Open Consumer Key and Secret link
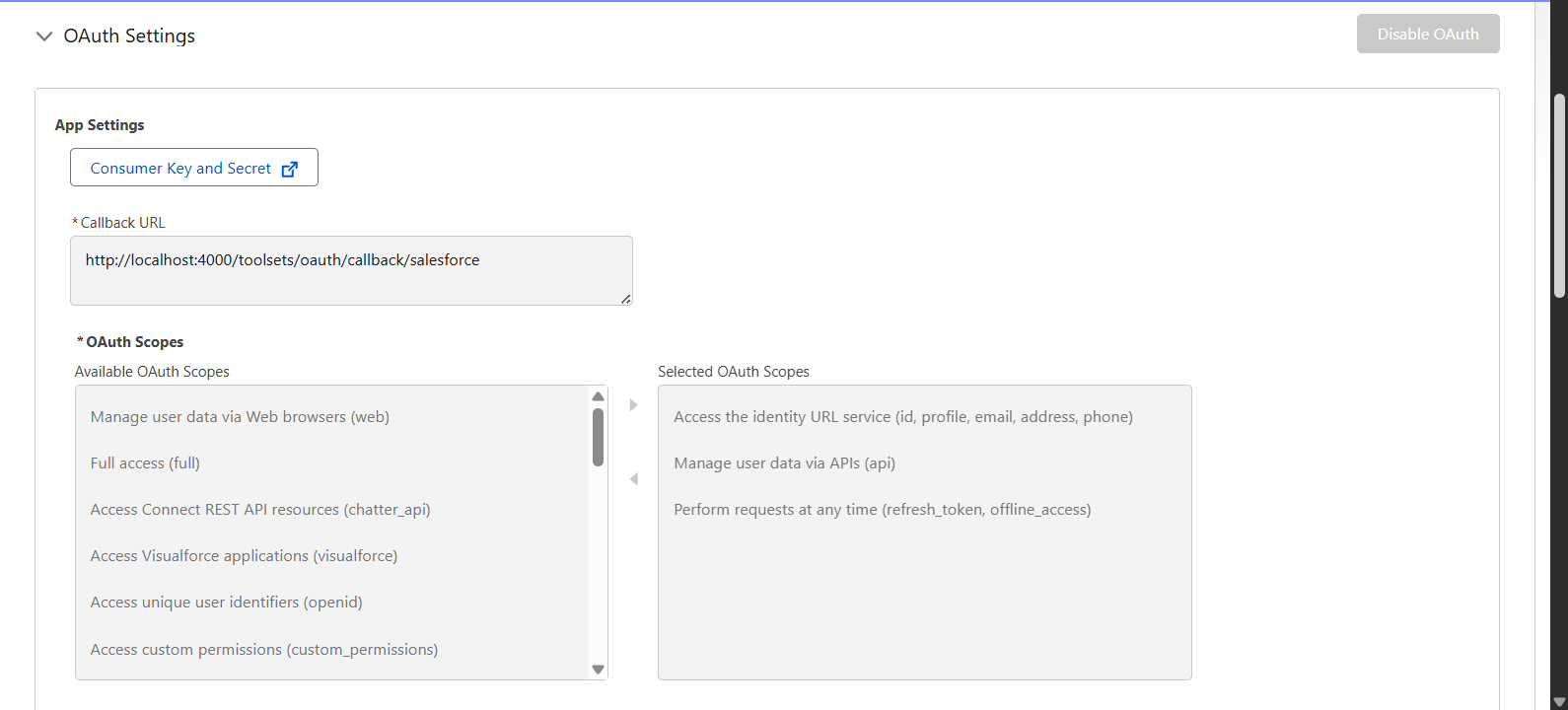Screen dimensions: 1568x710 pos(194,168)
